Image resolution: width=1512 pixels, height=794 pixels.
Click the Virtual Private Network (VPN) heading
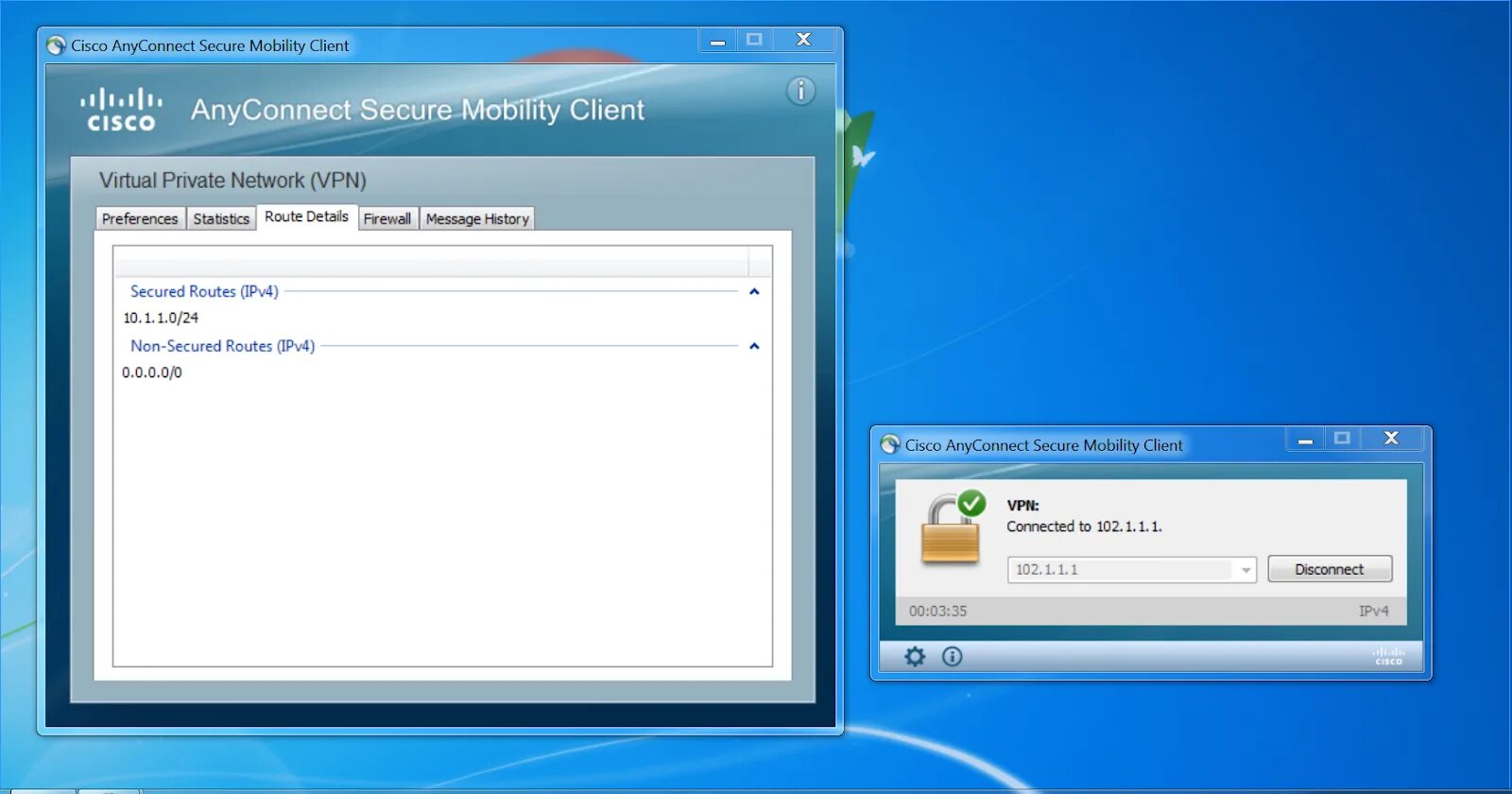(232, 181)
